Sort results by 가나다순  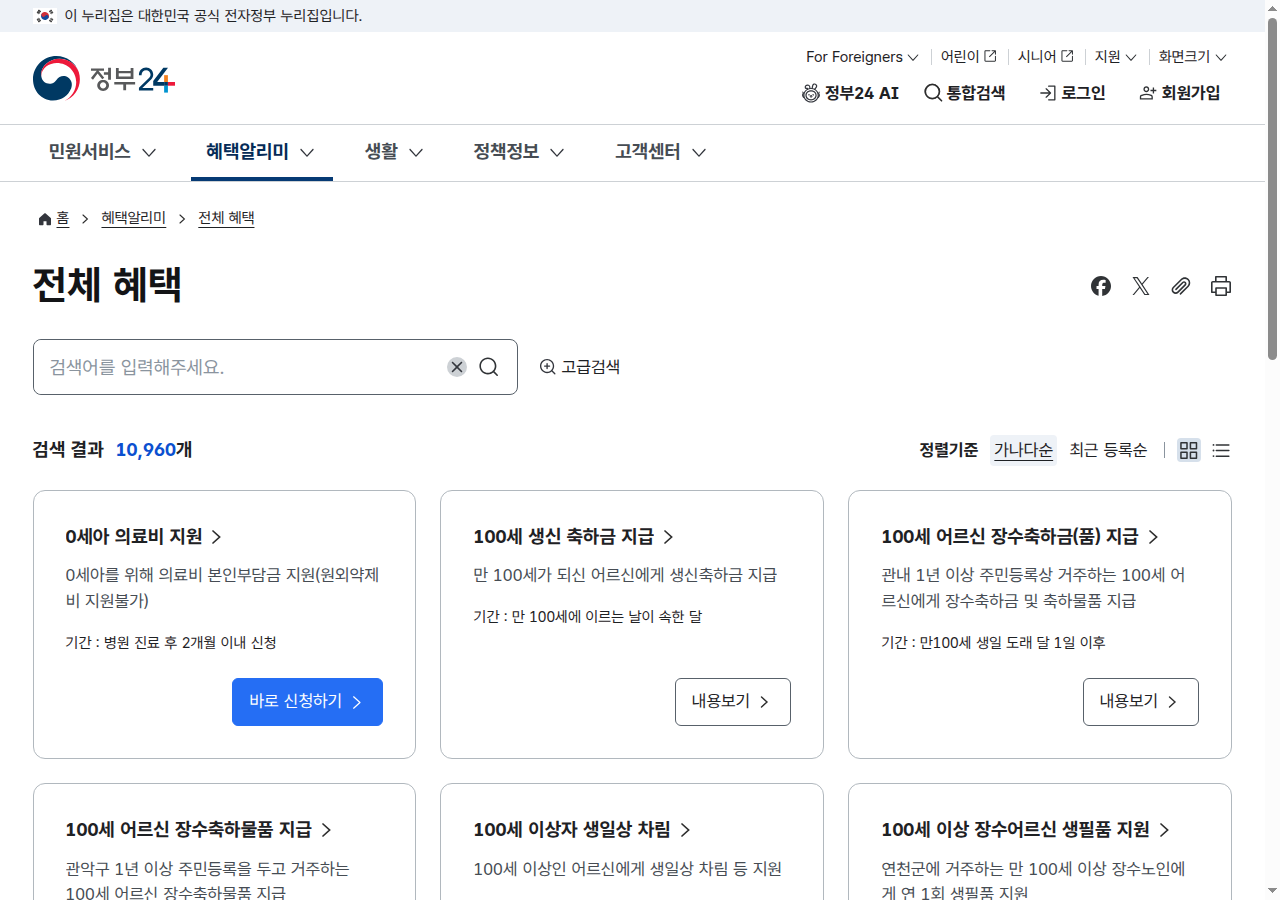(1023, 450)
